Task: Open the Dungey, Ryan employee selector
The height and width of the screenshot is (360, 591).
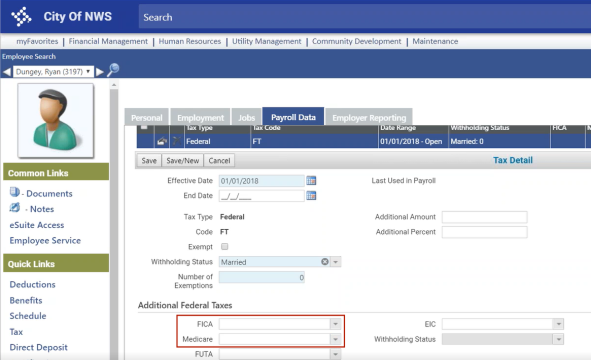Action: click(53, 72)
